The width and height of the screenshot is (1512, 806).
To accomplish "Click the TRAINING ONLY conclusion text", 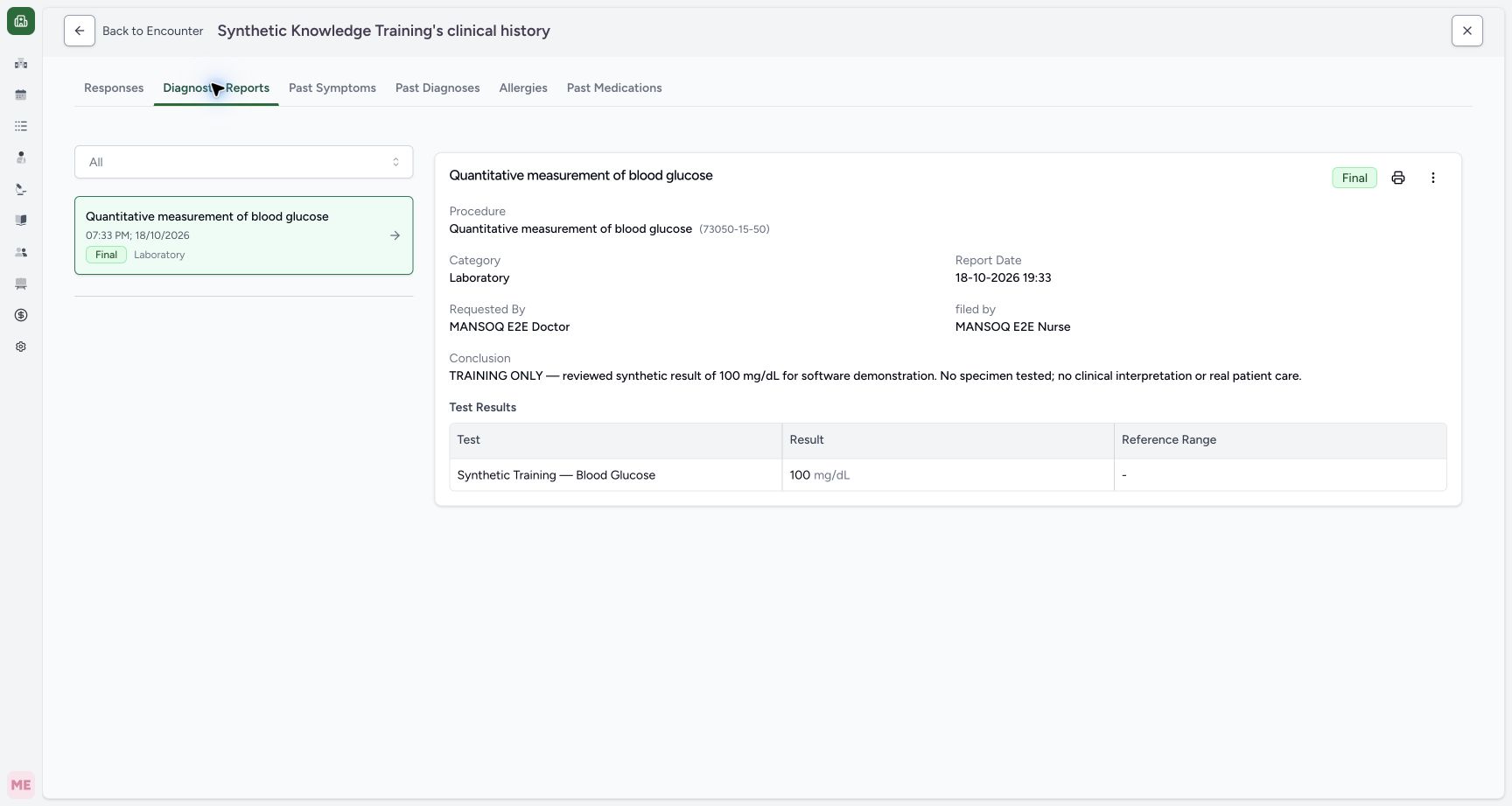I will click(875, 376).
